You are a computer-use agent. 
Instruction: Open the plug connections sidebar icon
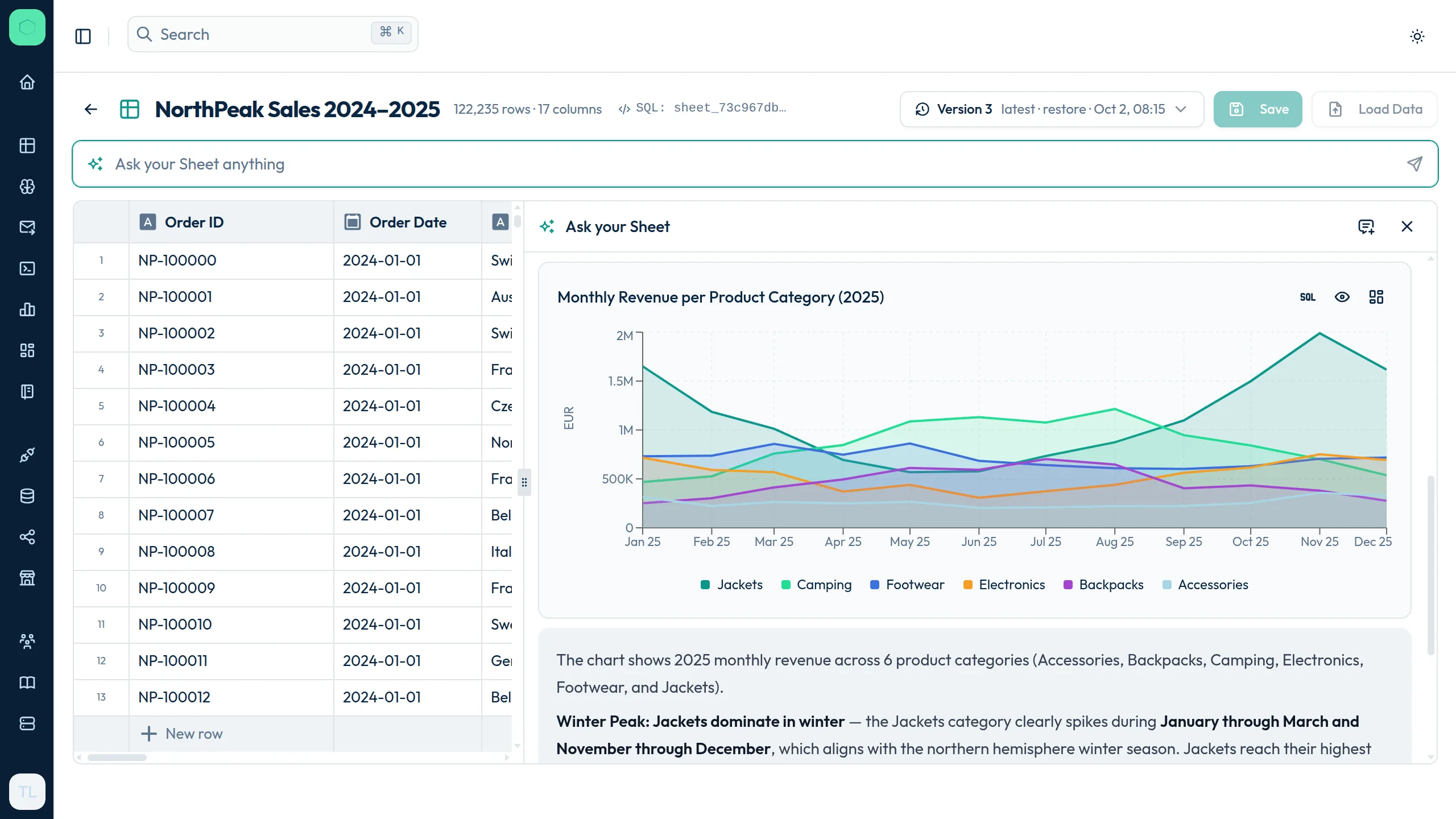click(27, 455)
